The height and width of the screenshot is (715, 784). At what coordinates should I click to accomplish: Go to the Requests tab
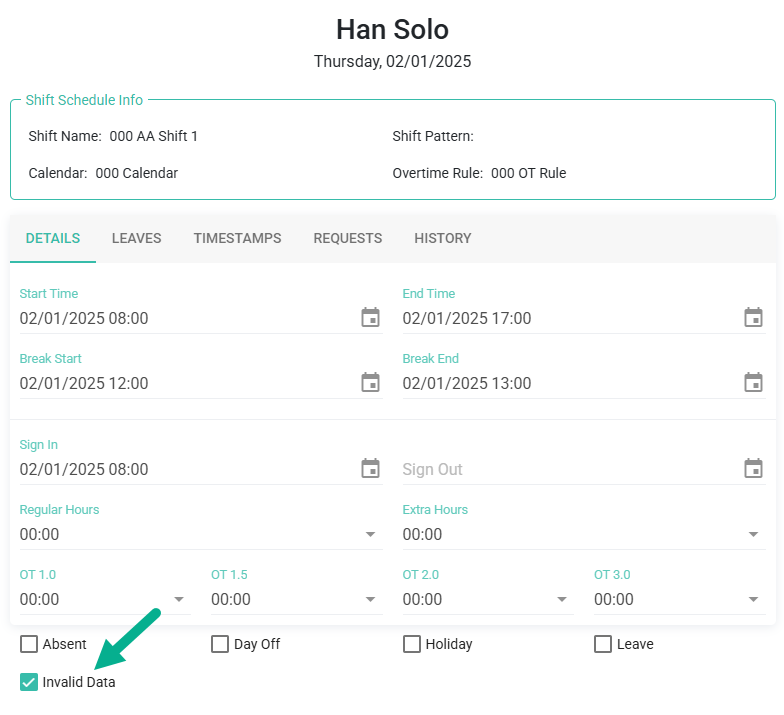tap(348, 238)
